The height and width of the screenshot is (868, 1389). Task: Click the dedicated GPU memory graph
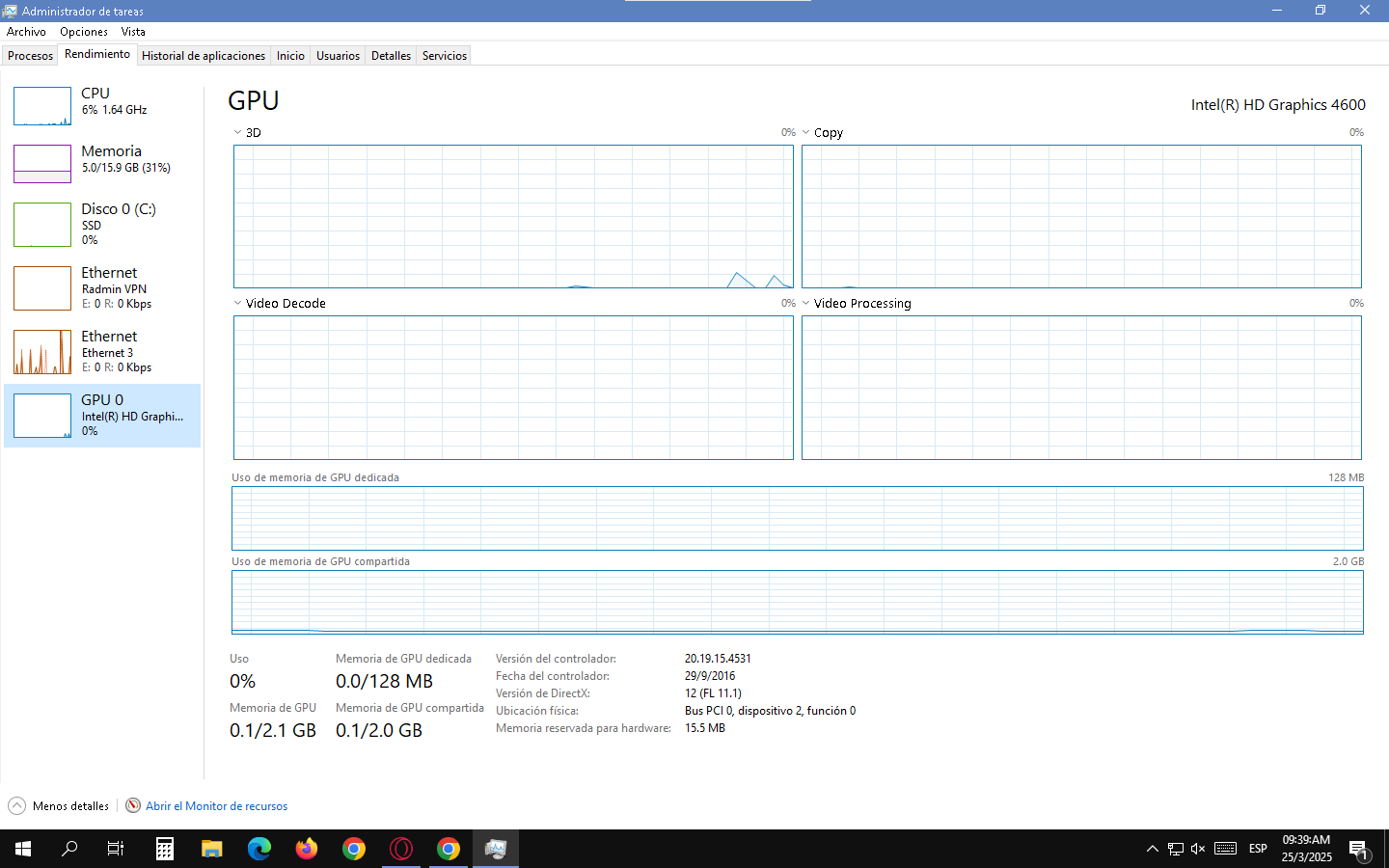point(797,519)
